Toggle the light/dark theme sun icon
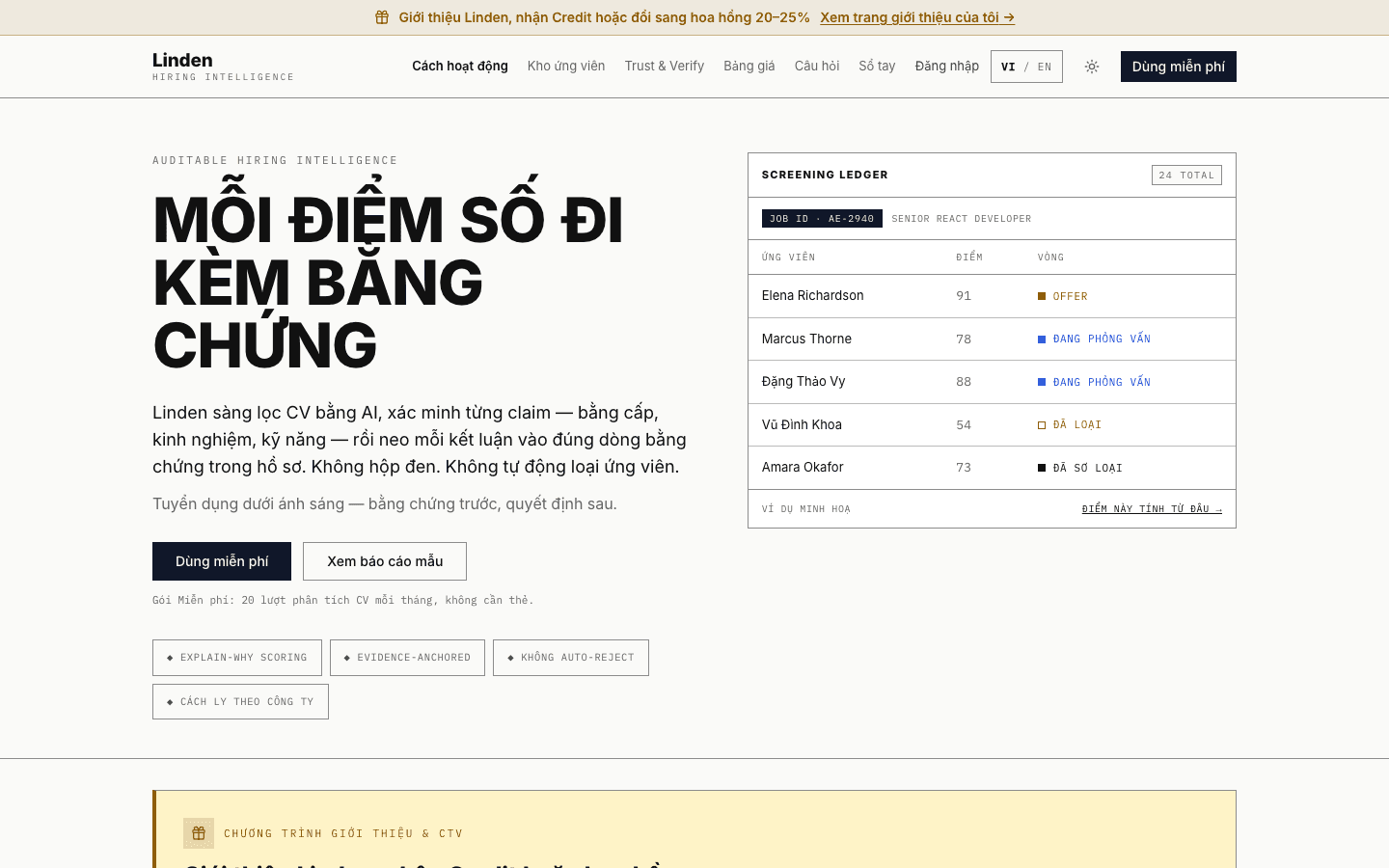This screenshot has width=1389, height=868. coord(1092,67)
